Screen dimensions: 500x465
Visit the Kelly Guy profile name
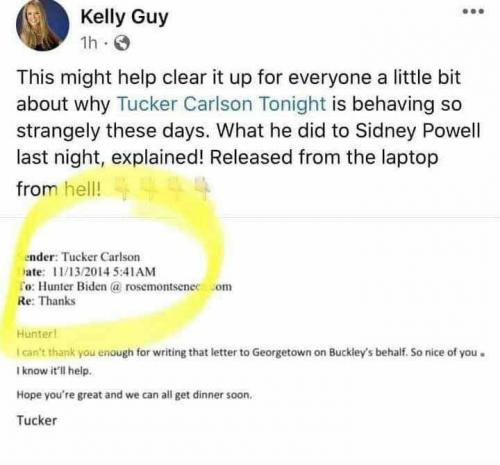pos(124,17)
